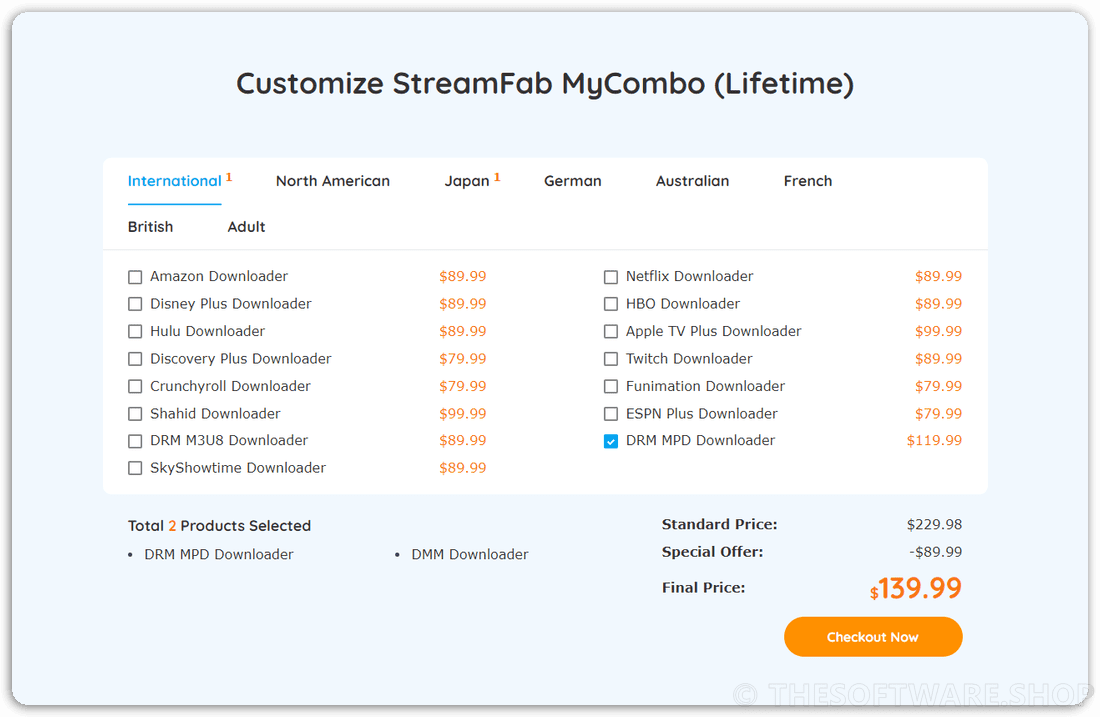Select the Australian tab
The height and width of the screenshot is (717, 1100).
692,181
